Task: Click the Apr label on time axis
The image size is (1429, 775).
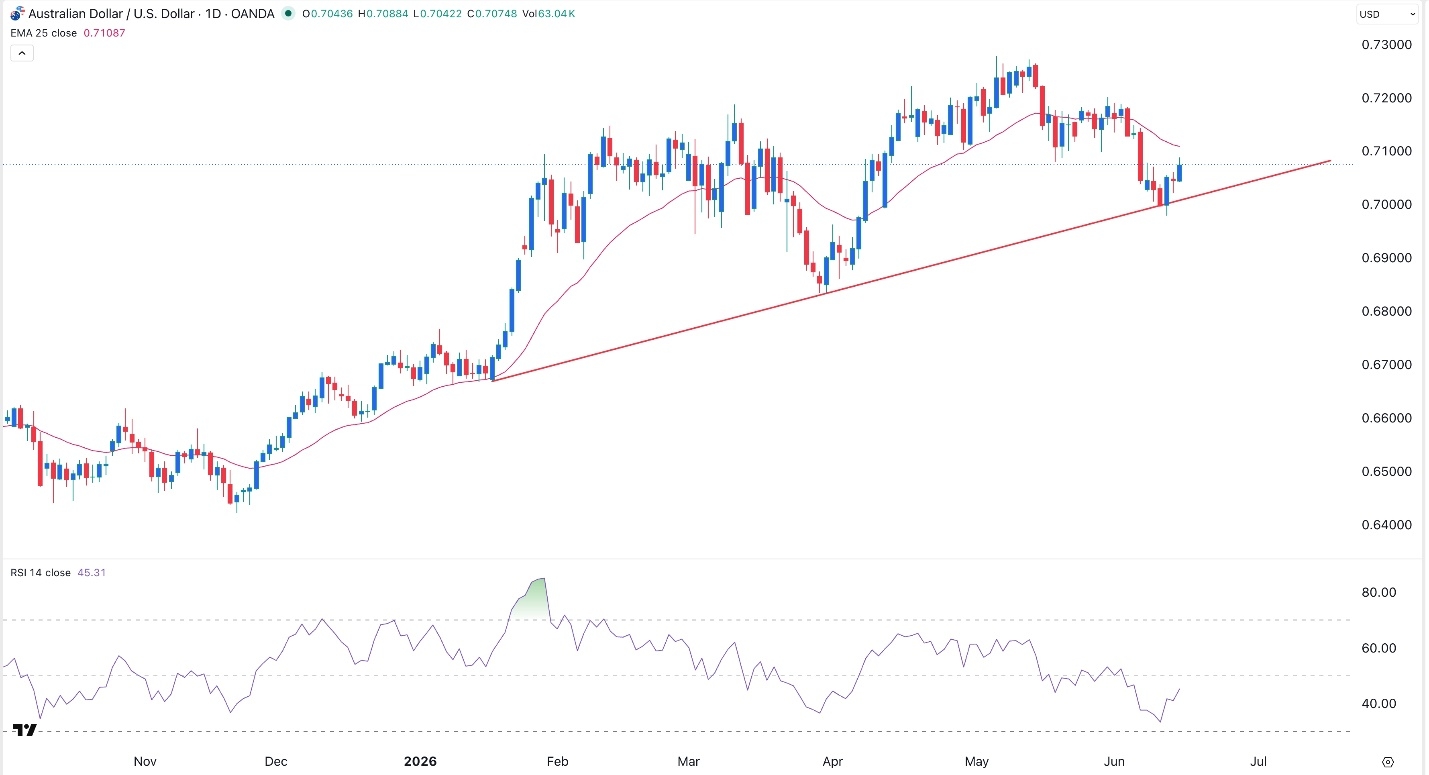Action: (x=832, y=762)
